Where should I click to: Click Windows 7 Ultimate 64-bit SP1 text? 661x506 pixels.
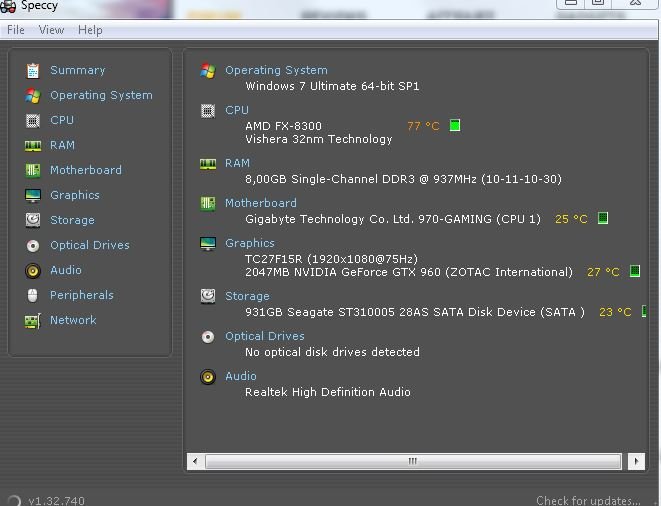(332, 86)
